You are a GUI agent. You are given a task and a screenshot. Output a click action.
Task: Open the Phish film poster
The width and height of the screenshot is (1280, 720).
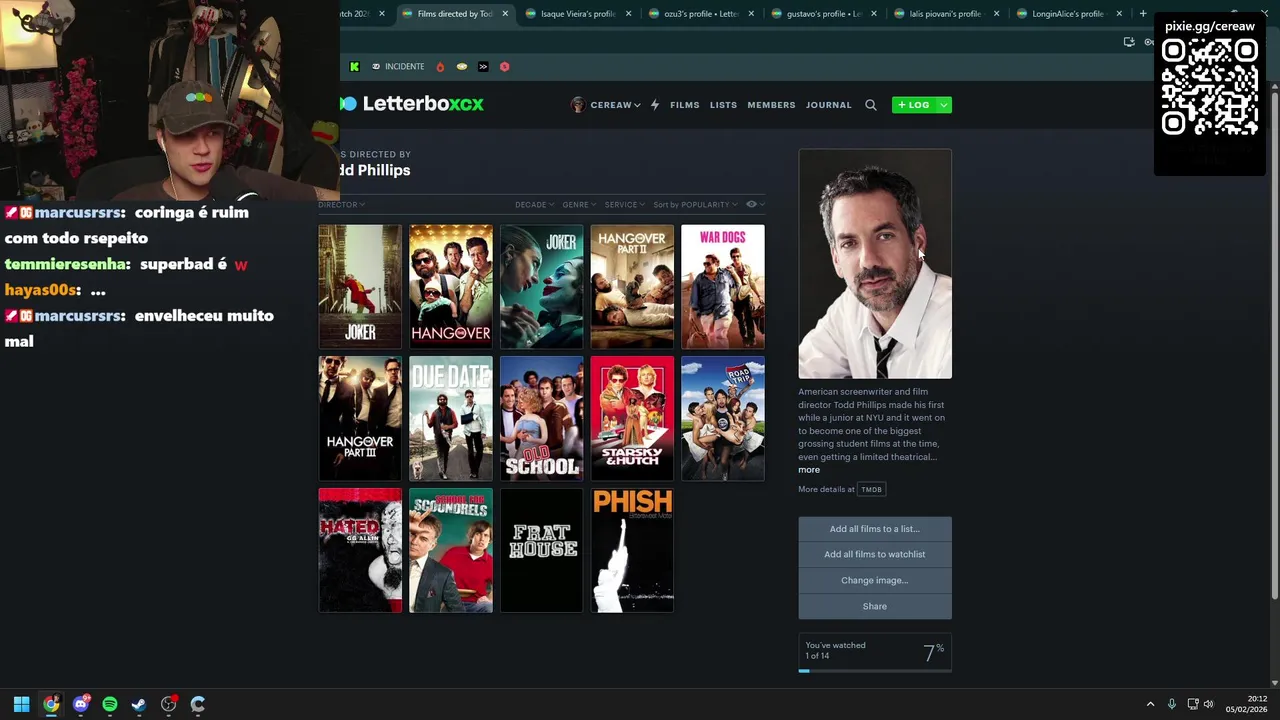(632, 550)
